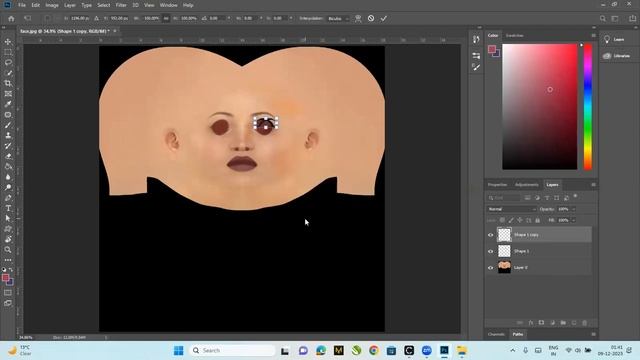
Task: Switch to the Properties tab
Action: coord(497,185)
